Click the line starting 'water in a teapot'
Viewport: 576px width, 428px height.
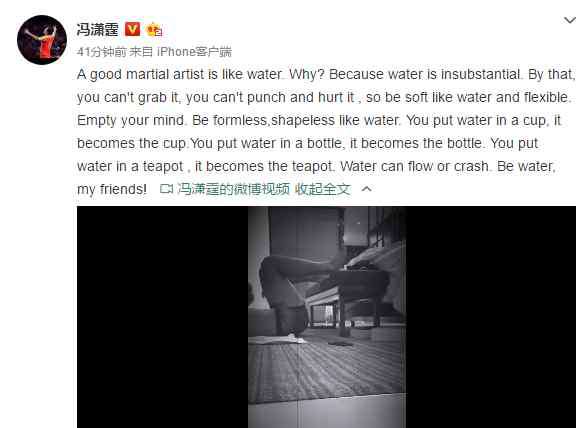[316, 166]
